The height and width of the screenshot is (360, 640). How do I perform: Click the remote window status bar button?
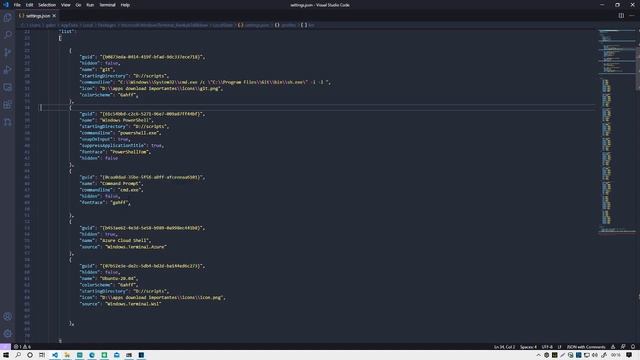(5, 347)
